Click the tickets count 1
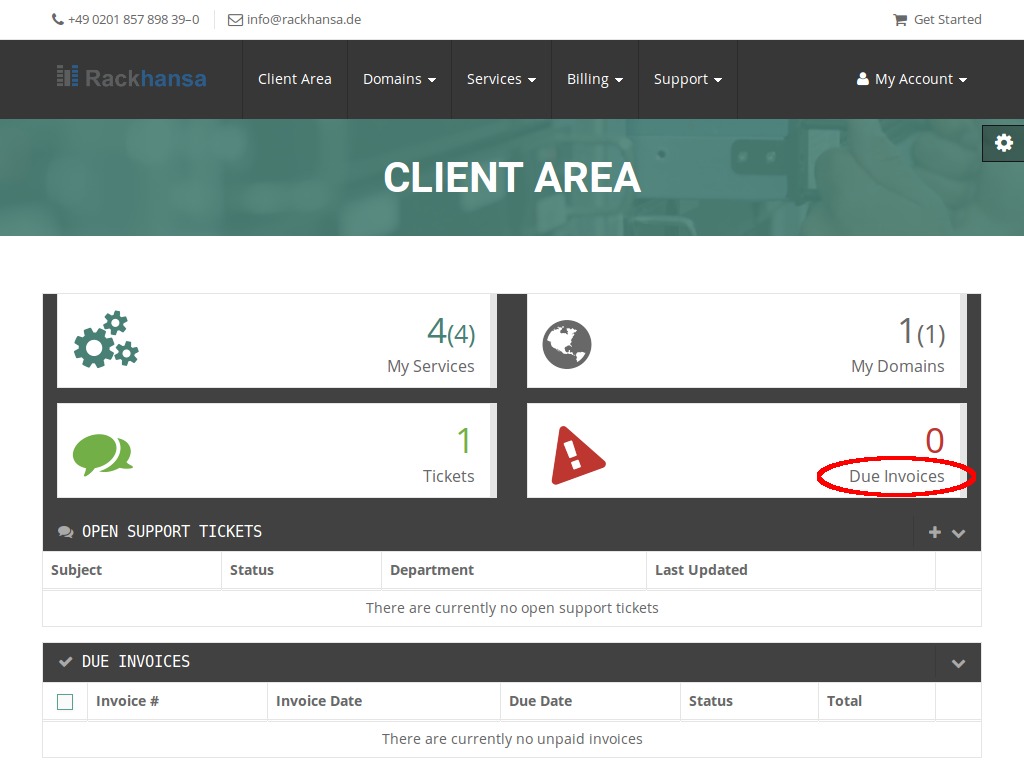The width and height of the screenshot is (1024, 768). pos(464,441)
